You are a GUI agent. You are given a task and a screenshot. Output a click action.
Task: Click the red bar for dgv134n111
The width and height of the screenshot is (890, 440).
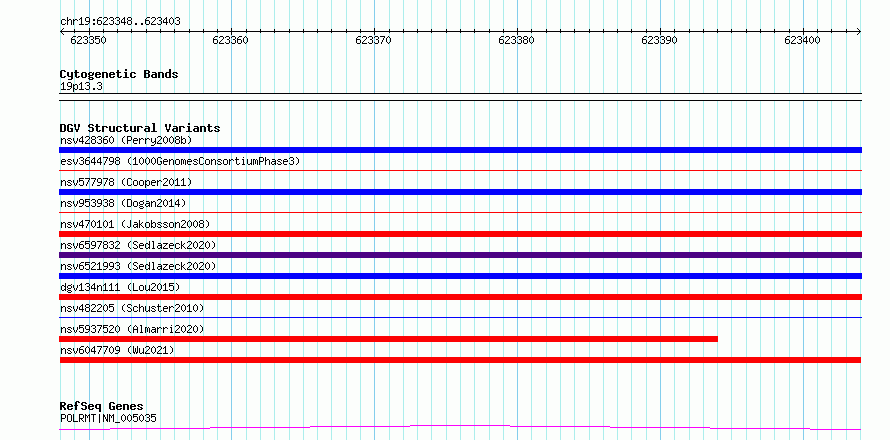point(460,297)
